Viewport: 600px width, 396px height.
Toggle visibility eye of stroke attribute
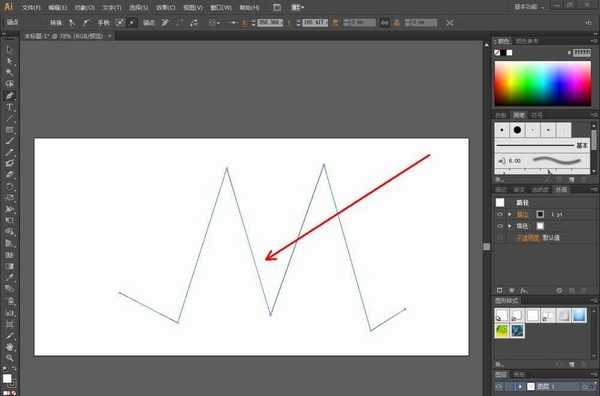pos(500,214)
